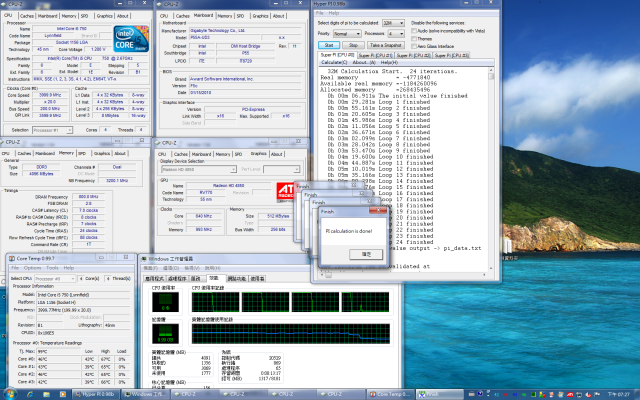The height and width of the screenshot is (400, 640).
Task: Switch to Super PI [CPU #2] tab
Action: 413,55
